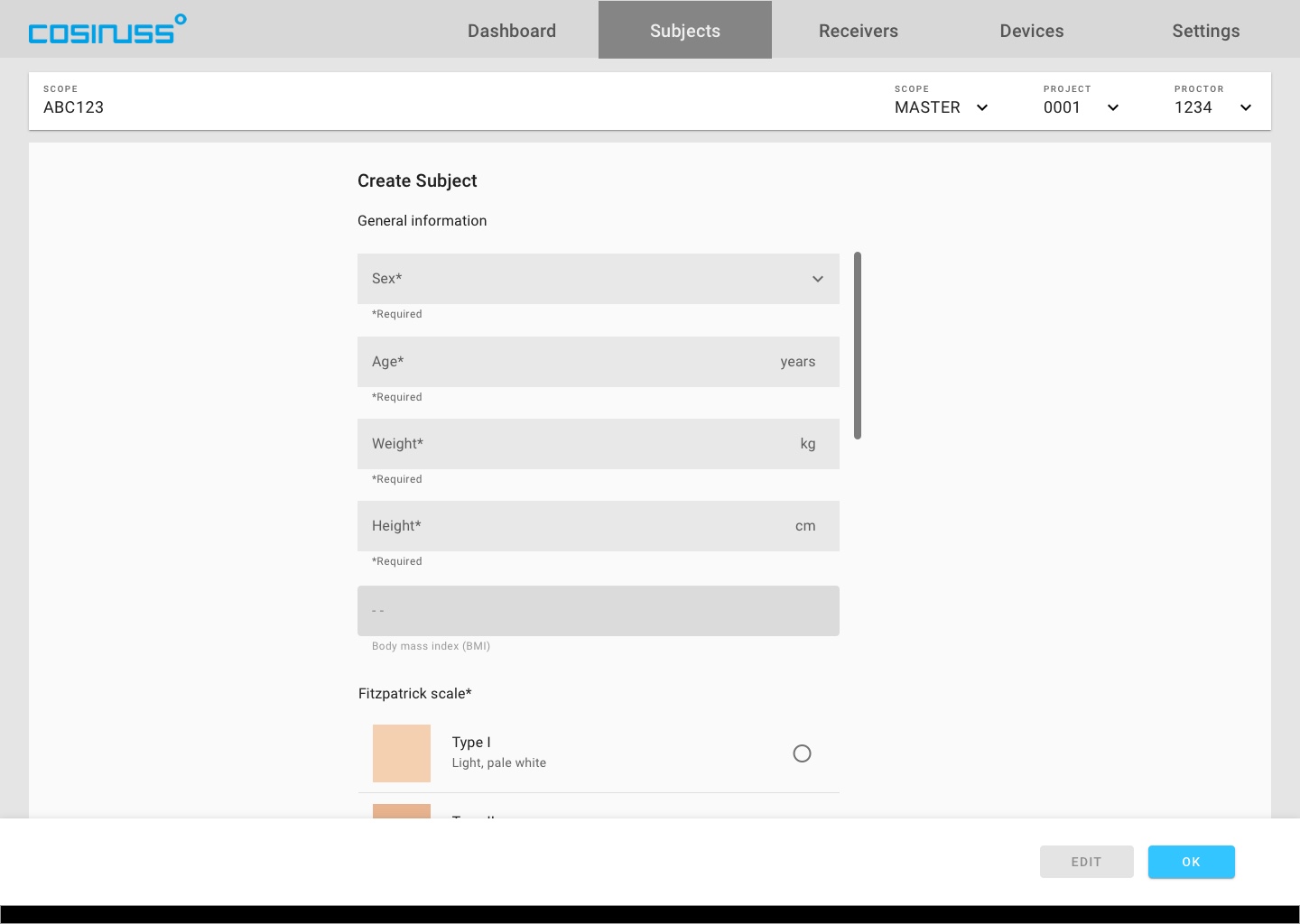1300x924 pixels.
Task: Click the Fitzpatrick scale label
Action: (415, 694)
